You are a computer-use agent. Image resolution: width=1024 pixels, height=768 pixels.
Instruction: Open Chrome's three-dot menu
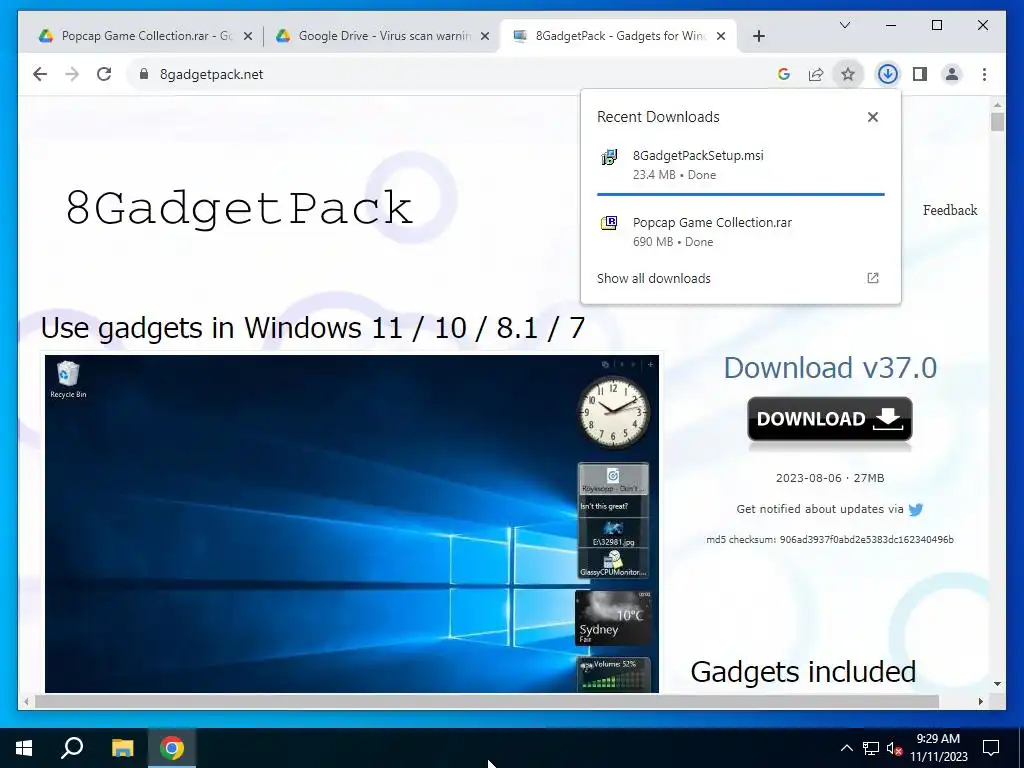coord(984,74)
